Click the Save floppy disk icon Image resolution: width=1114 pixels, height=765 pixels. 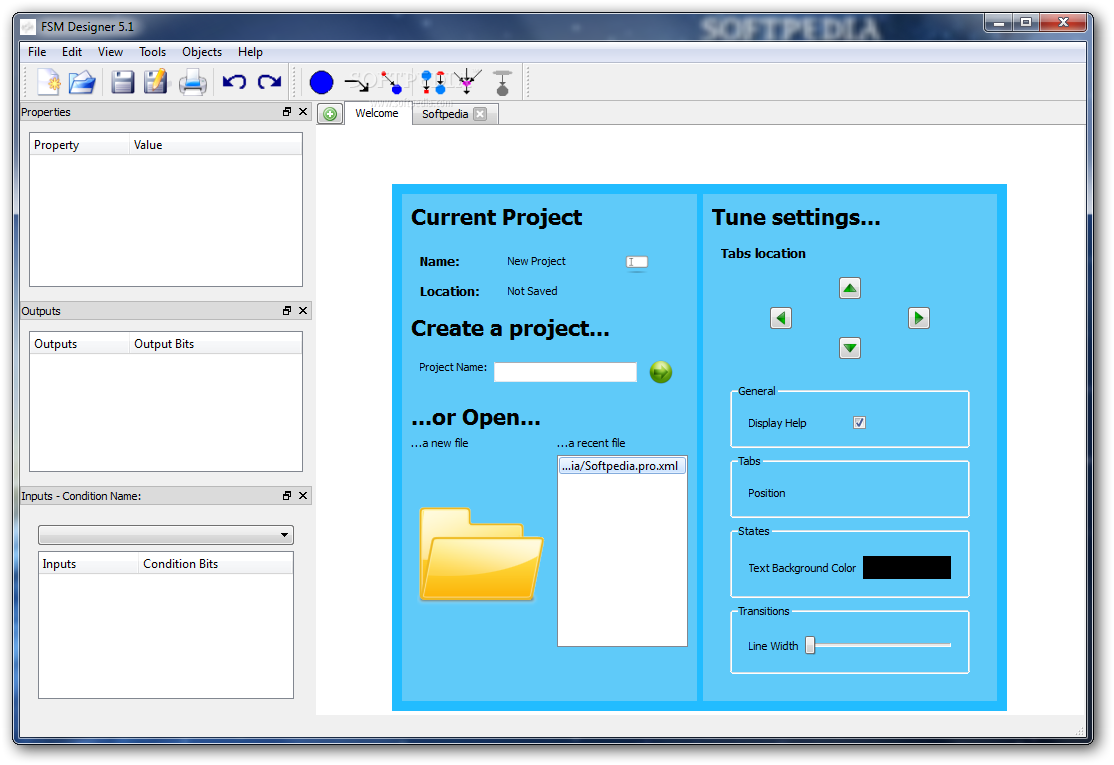click(123, 82)
